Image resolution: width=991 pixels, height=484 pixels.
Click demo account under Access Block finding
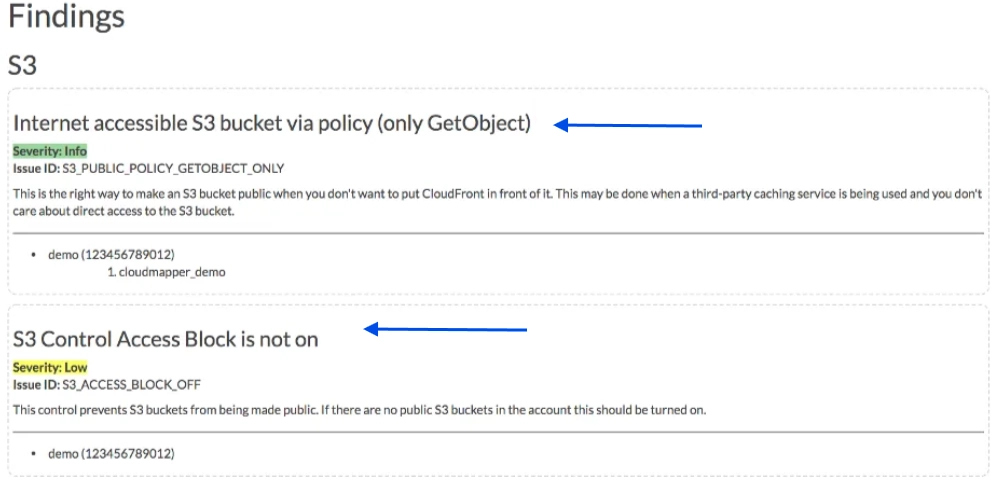[111, 454]
